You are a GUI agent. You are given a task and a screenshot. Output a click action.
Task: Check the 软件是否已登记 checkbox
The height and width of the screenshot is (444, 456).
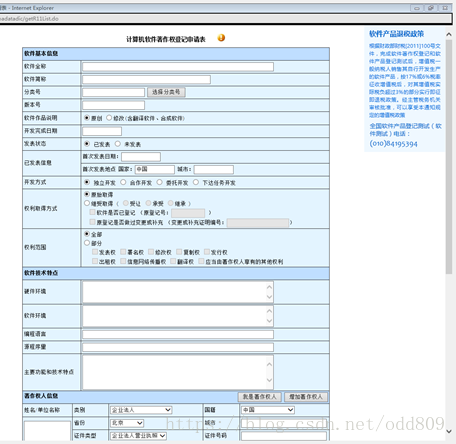coord(92,212)
